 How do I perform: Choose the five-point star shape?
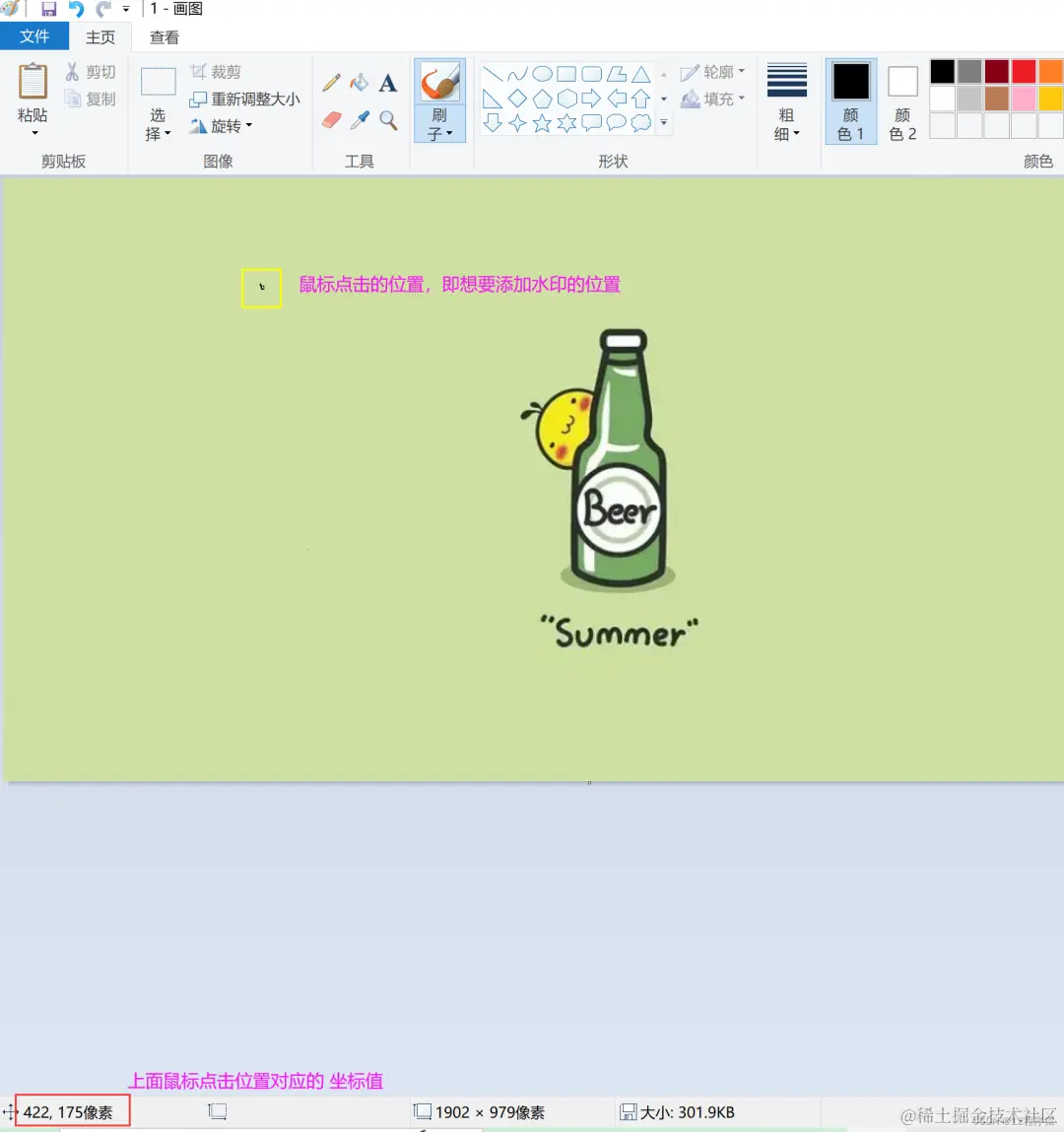click(542, 123)
